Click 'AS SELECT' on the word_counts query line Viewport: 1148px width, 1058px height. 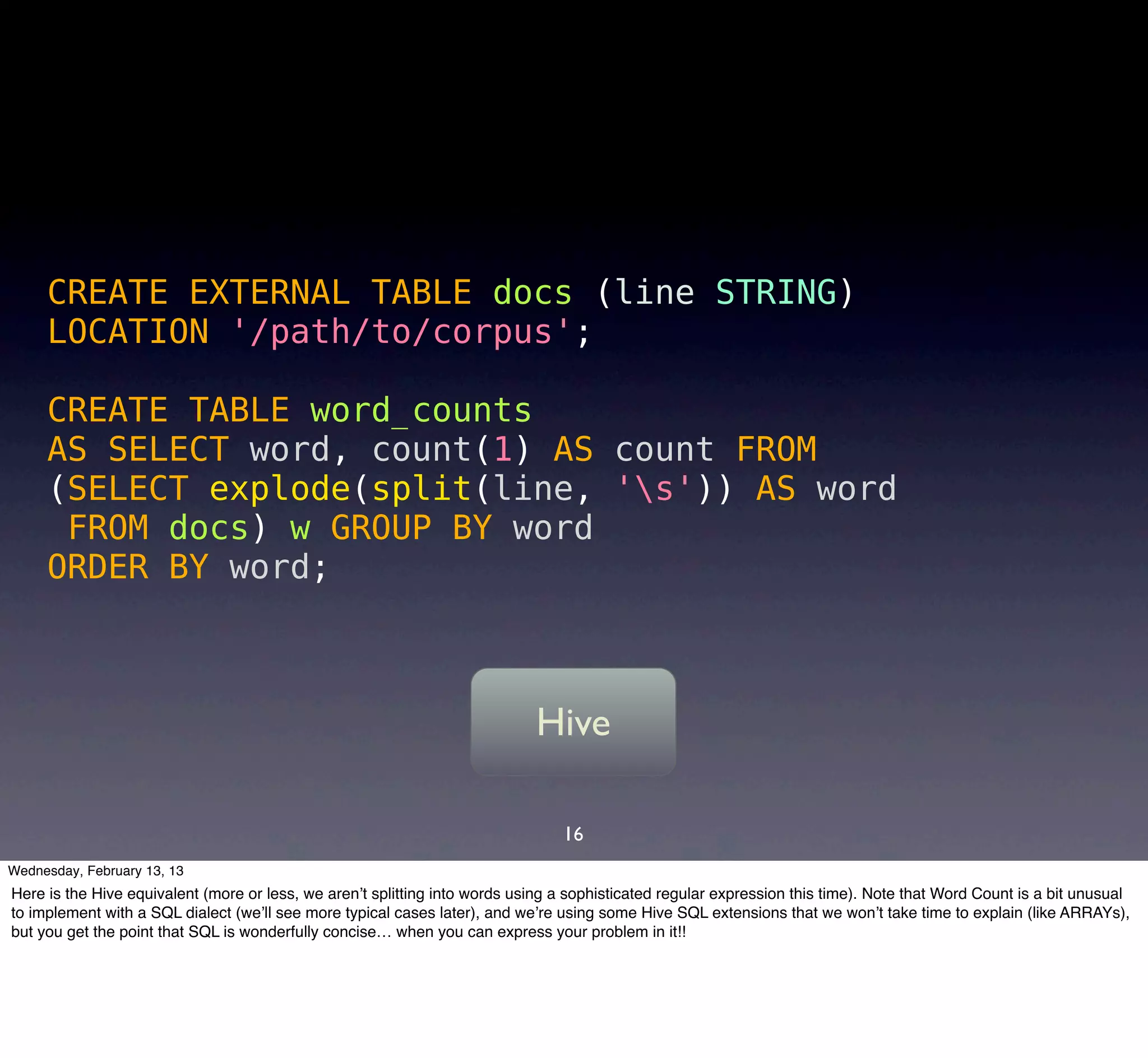pyautogui.click(x=138, y=449)
